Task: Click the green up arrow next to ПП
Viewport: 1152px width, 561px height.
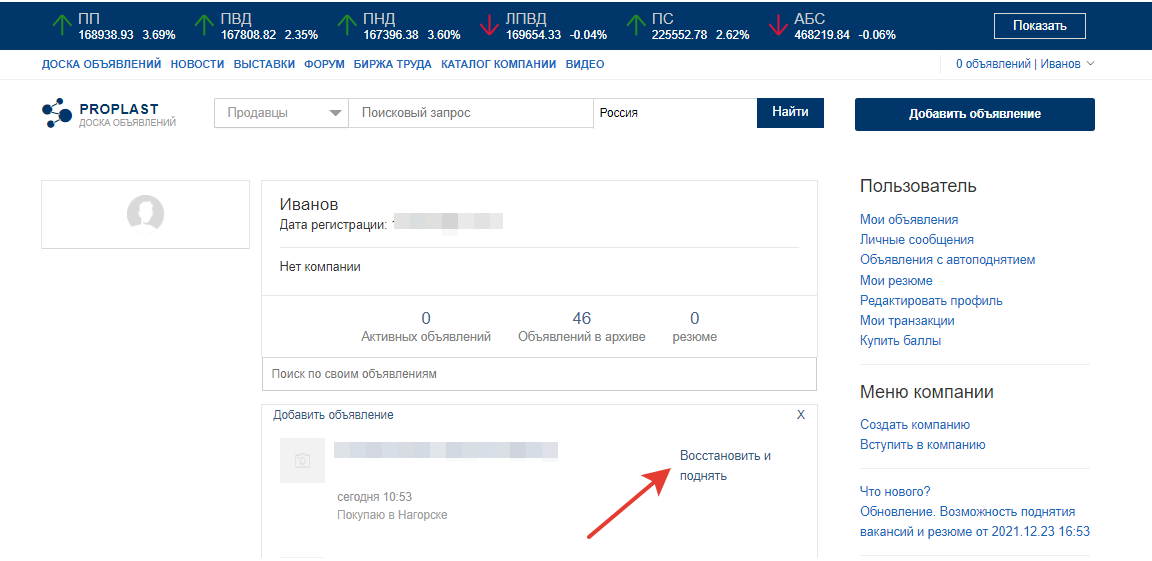Action: coord(62,25)
